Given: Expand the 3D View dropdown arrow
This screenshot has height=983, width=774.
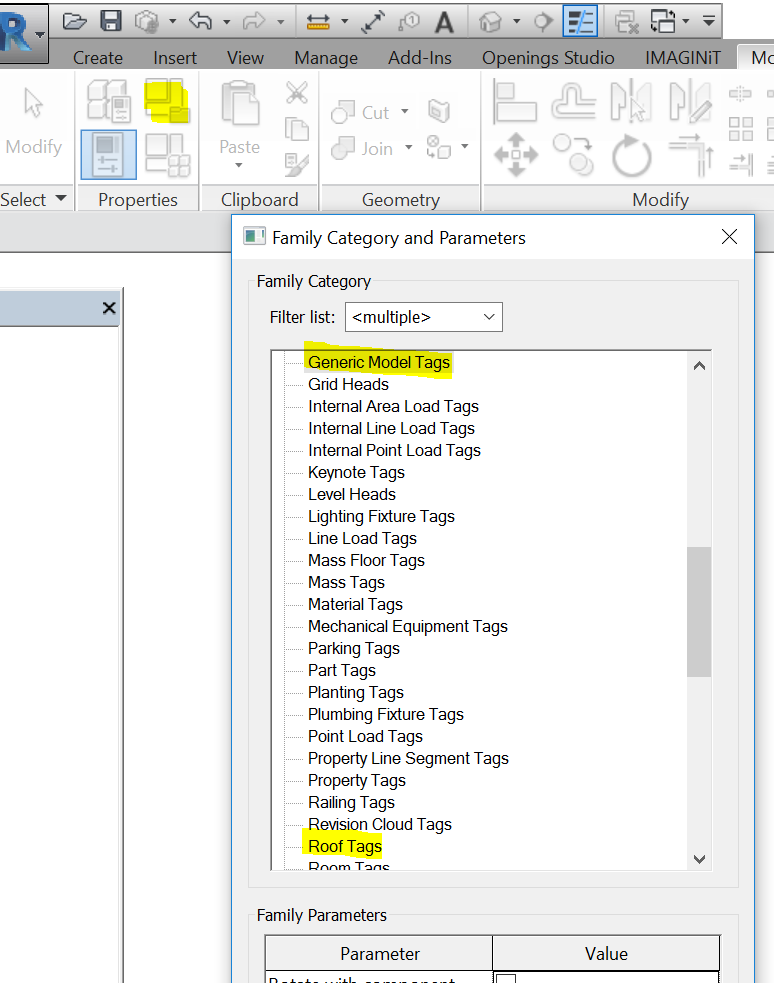Looking at the screenshot, I should 516,22.
